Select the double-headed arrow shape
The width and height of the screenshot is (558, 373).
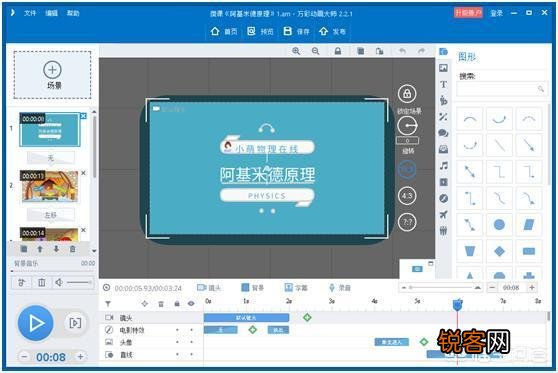(x=470, y=172)
